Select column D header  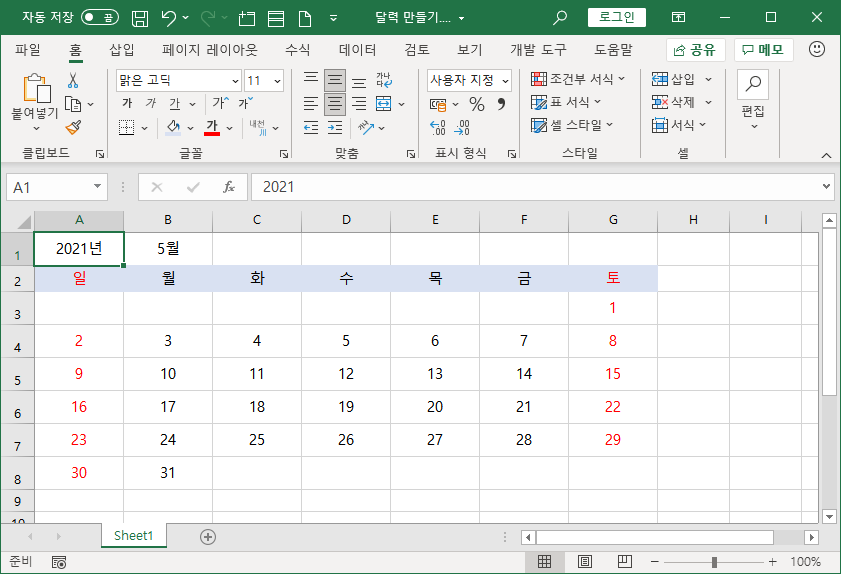click(x=346, y=220)
